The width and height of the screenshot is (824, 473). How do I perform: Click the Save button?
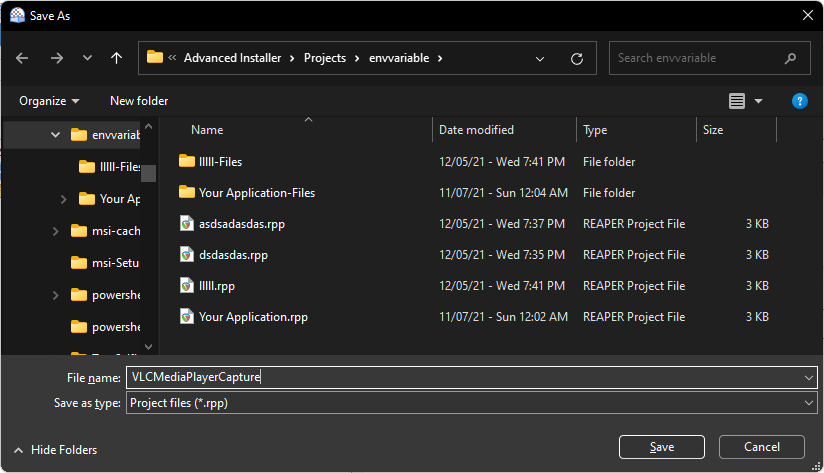tap(662, 447)
